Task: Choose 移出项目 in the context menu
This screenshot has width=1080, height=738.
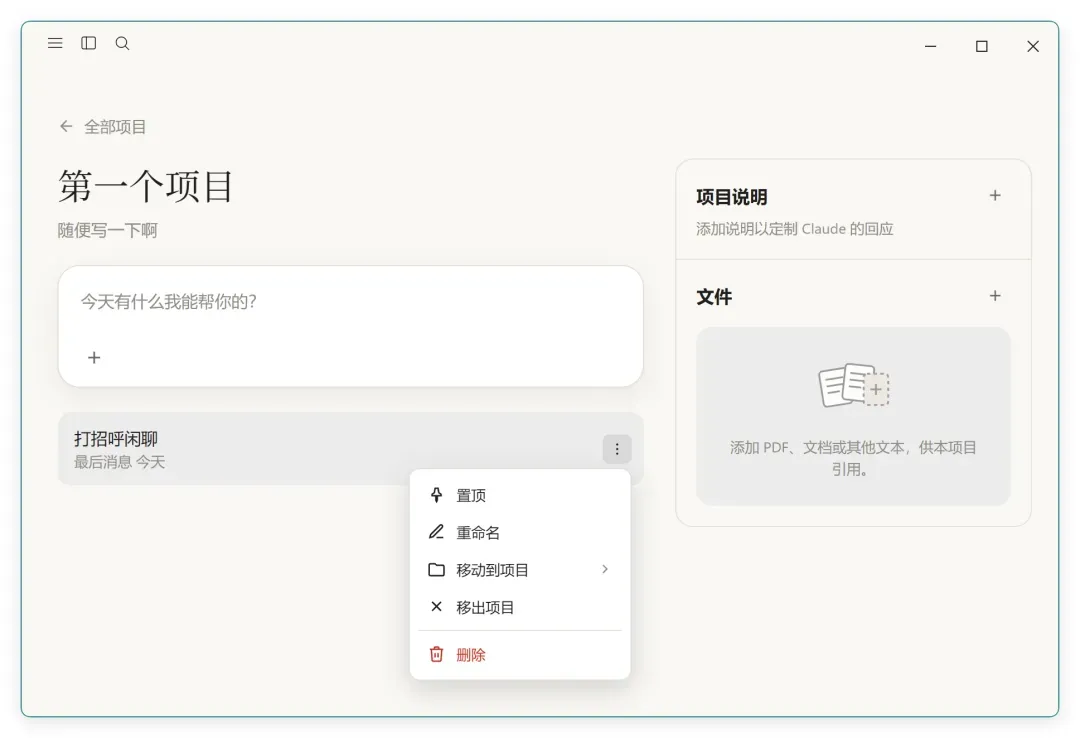Action: point(520,607)
